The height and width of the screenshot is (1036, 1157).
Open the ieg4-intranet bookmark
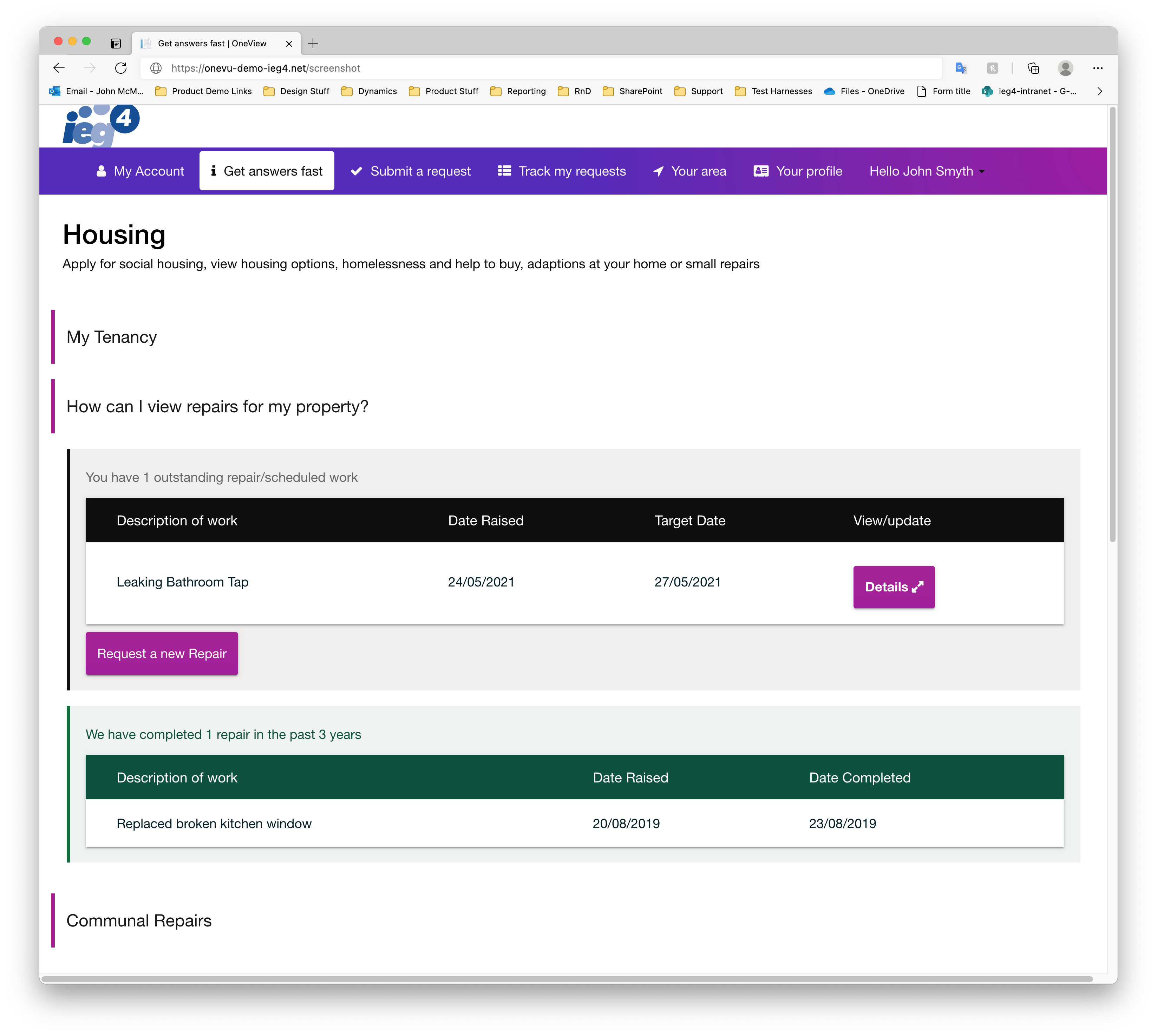(1029, 91)
